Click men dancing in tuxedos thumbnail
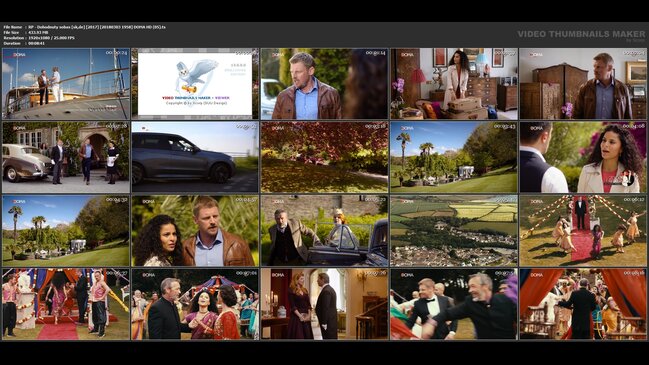Viewport: 649px width, 365px height. tap(454, 304)
